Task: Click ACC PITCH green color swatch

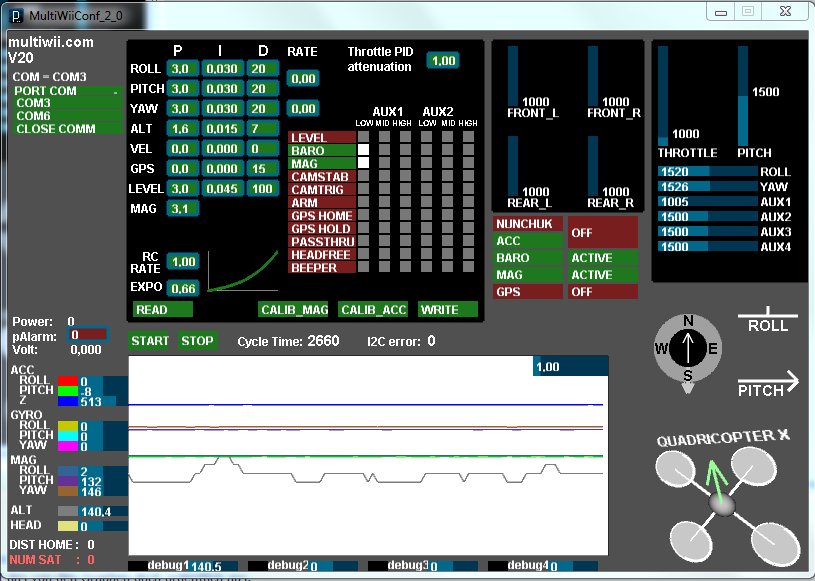Action: (68, 391)
